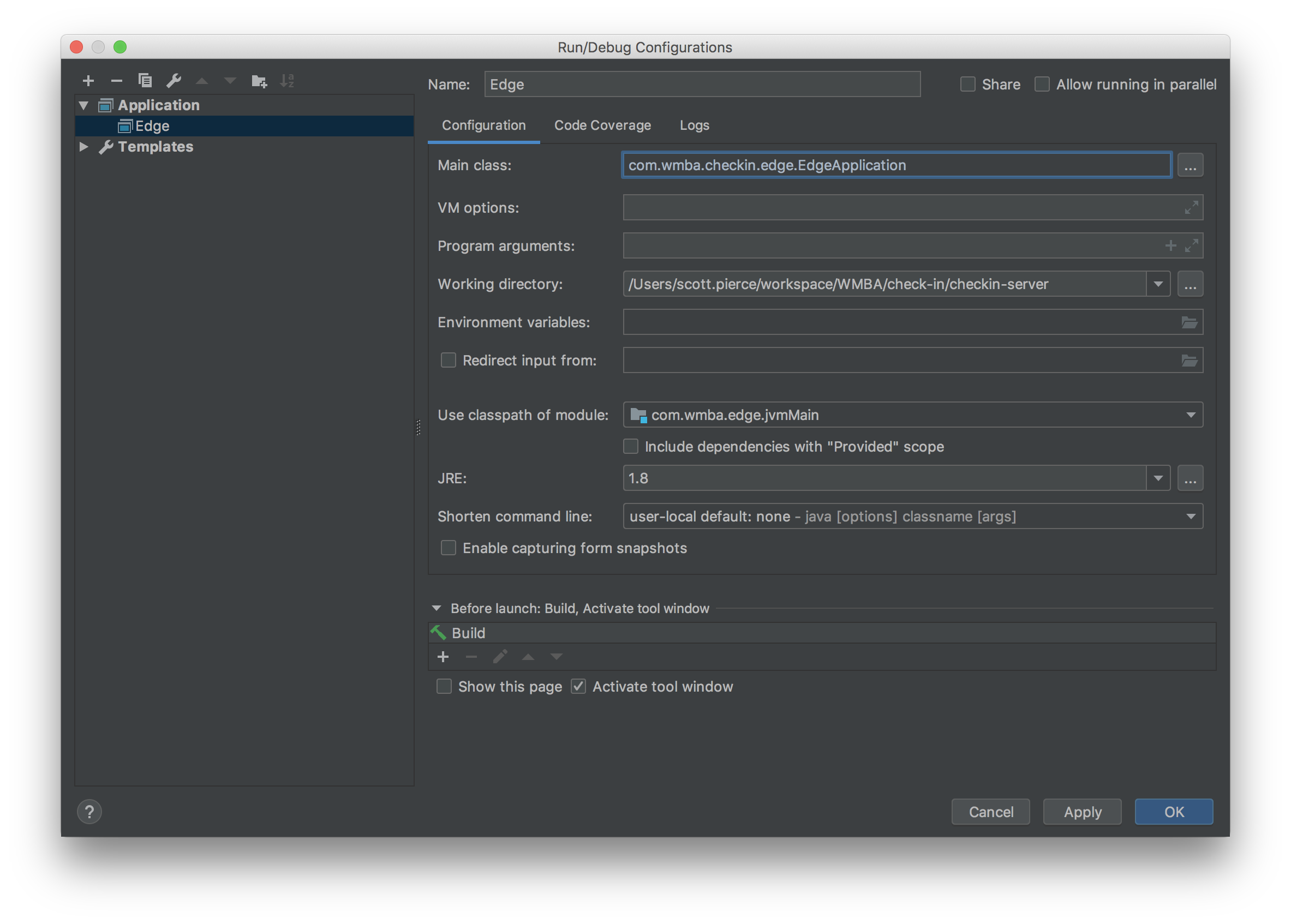Click the Add New Configuration plus icon
This screenshot has width=1291, height=924.
(x=88, y=81)
